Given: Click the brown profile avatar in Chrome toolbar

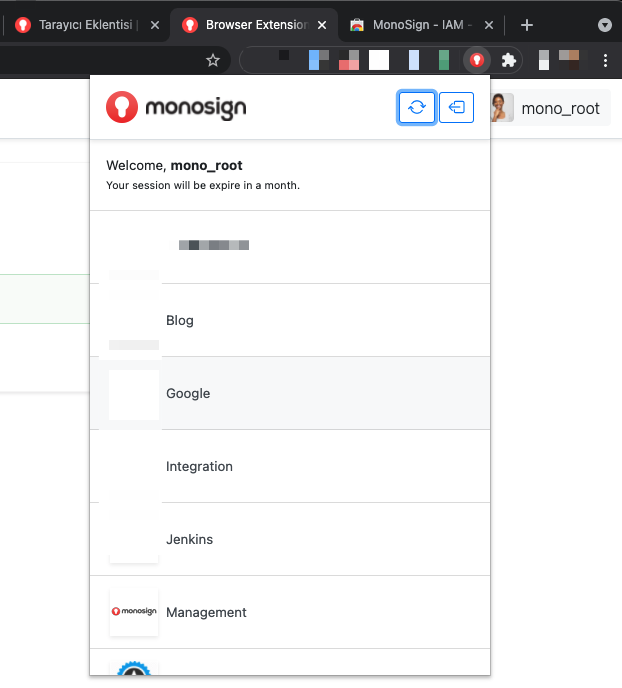Looking at the screenshot, I should pos(569,60).
